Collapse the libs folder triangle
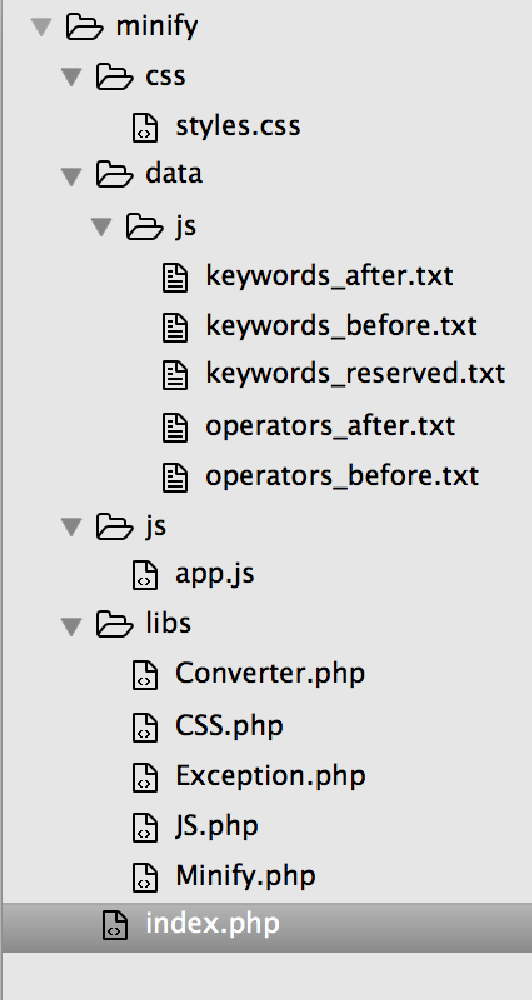532x1000 pixels. tap(71, 626)
